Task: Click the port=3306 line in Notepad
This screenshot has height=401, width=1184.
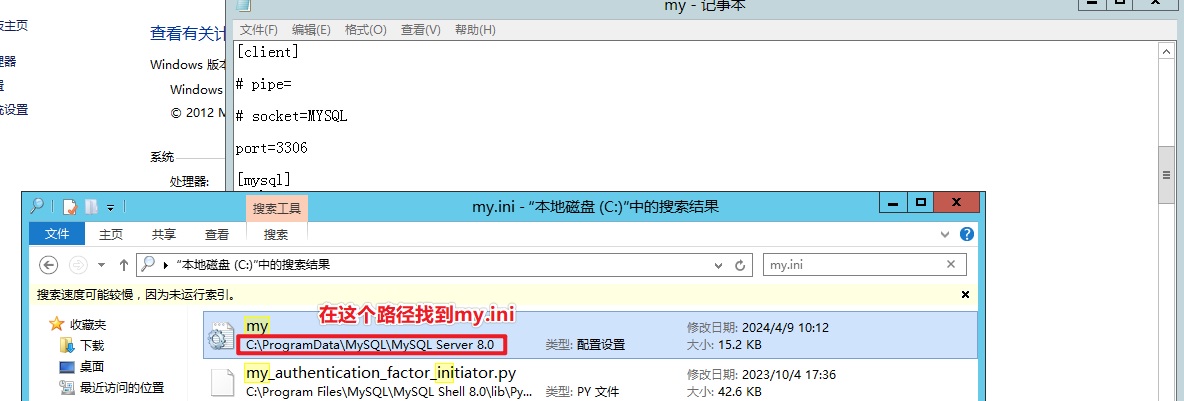Action: [x=272, y=149]
